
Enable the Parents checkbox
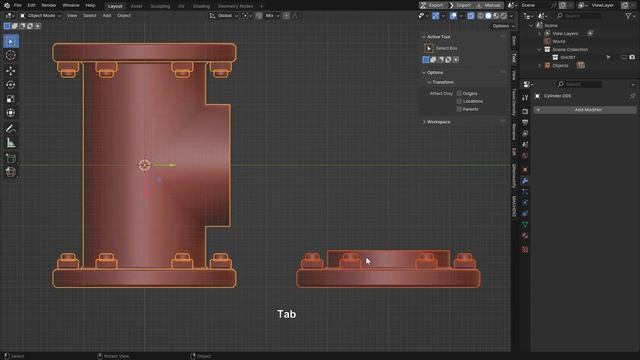[x=459, y=109]
